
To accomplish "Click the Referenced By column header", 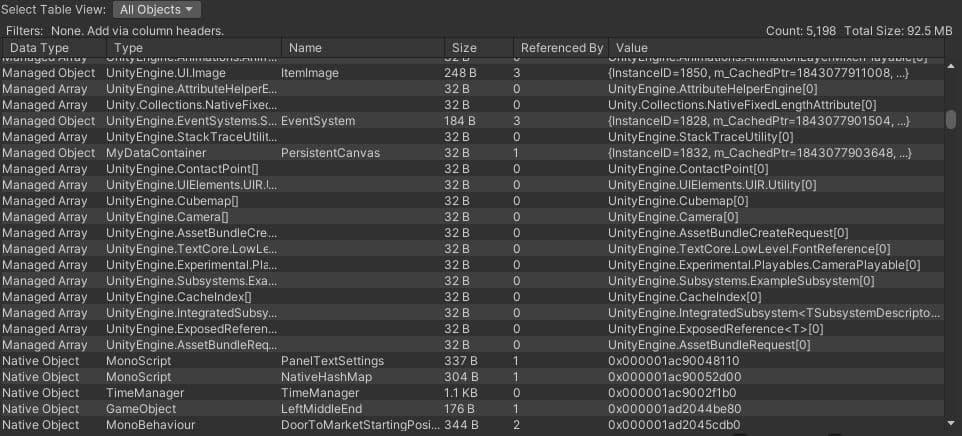I will (x=562, y=48).
